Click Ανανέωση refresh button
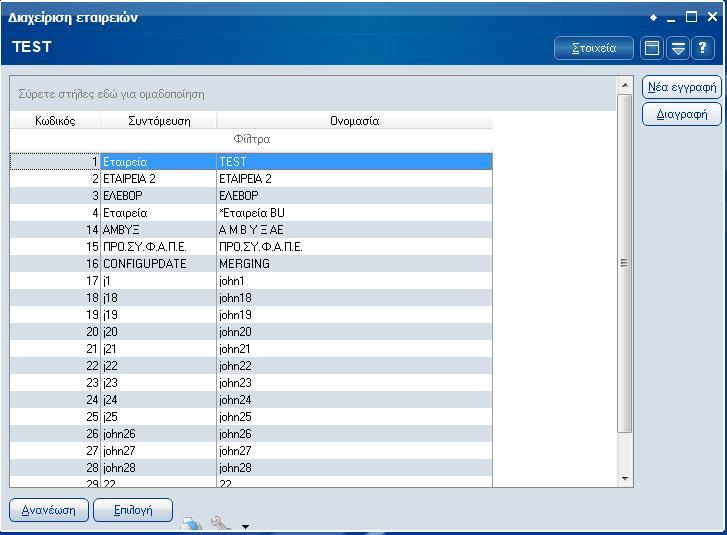Screen dimensions: 727x535 pos(49,510)
